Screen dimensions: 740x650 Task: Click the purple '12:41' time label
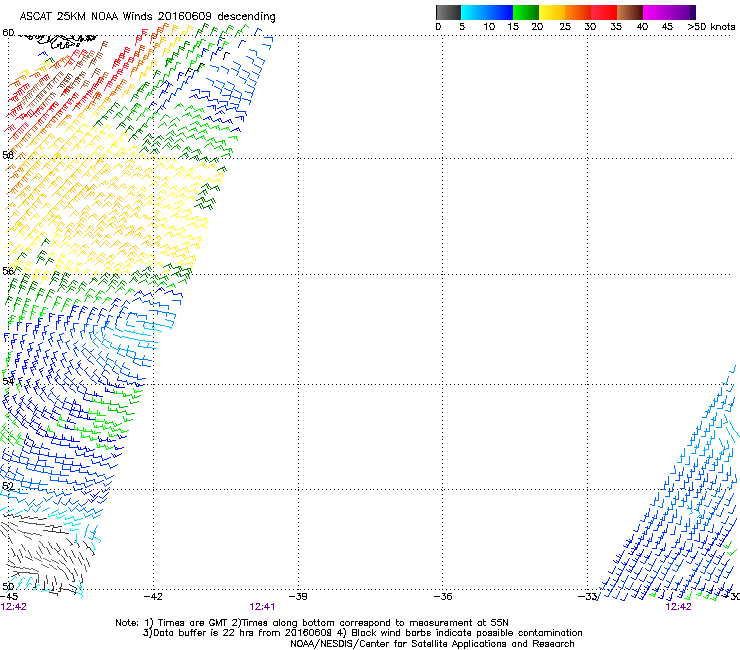click(262, 607)
